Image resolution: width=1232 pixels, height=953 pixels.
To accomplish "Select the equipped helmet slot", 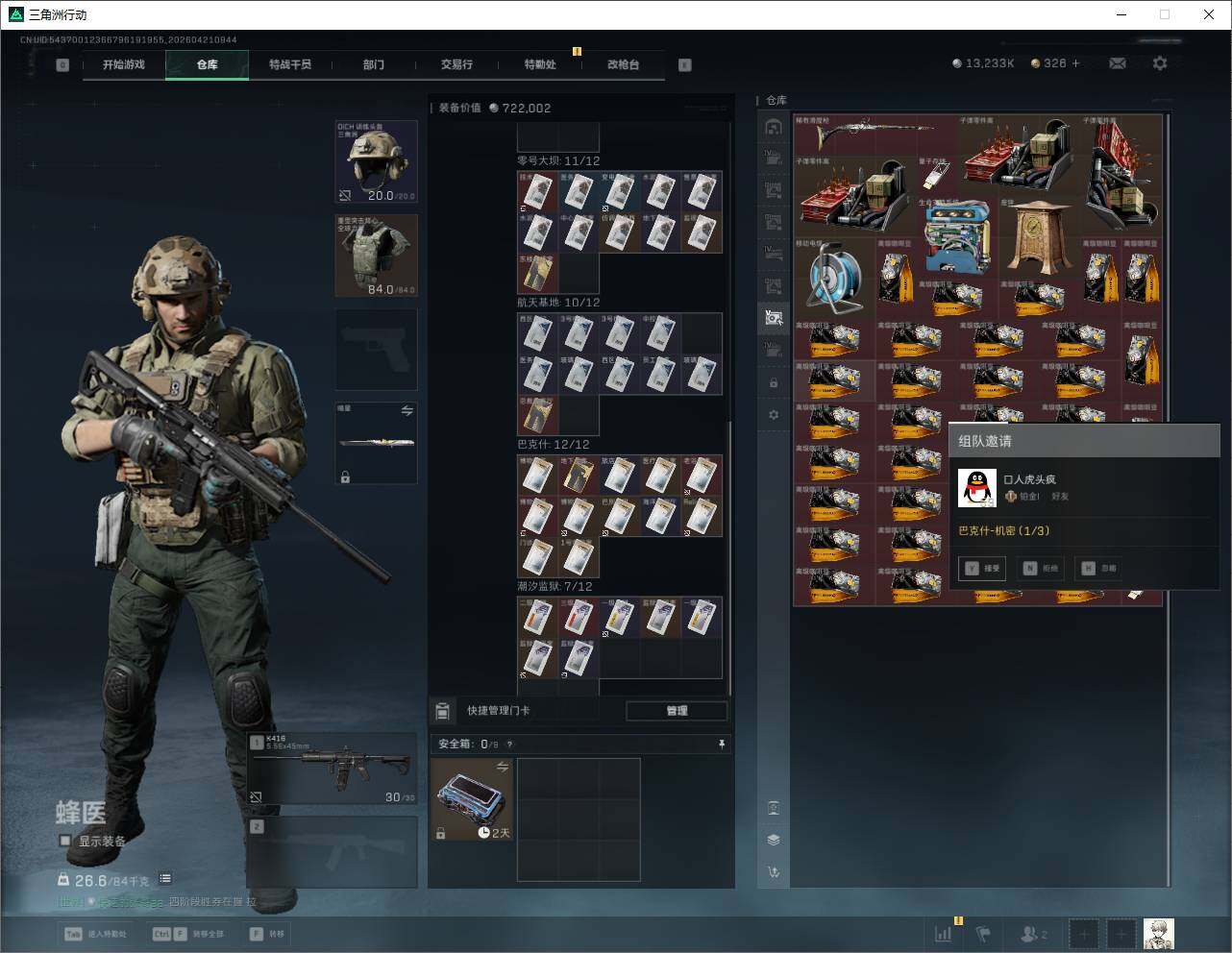I will point(376,161).
